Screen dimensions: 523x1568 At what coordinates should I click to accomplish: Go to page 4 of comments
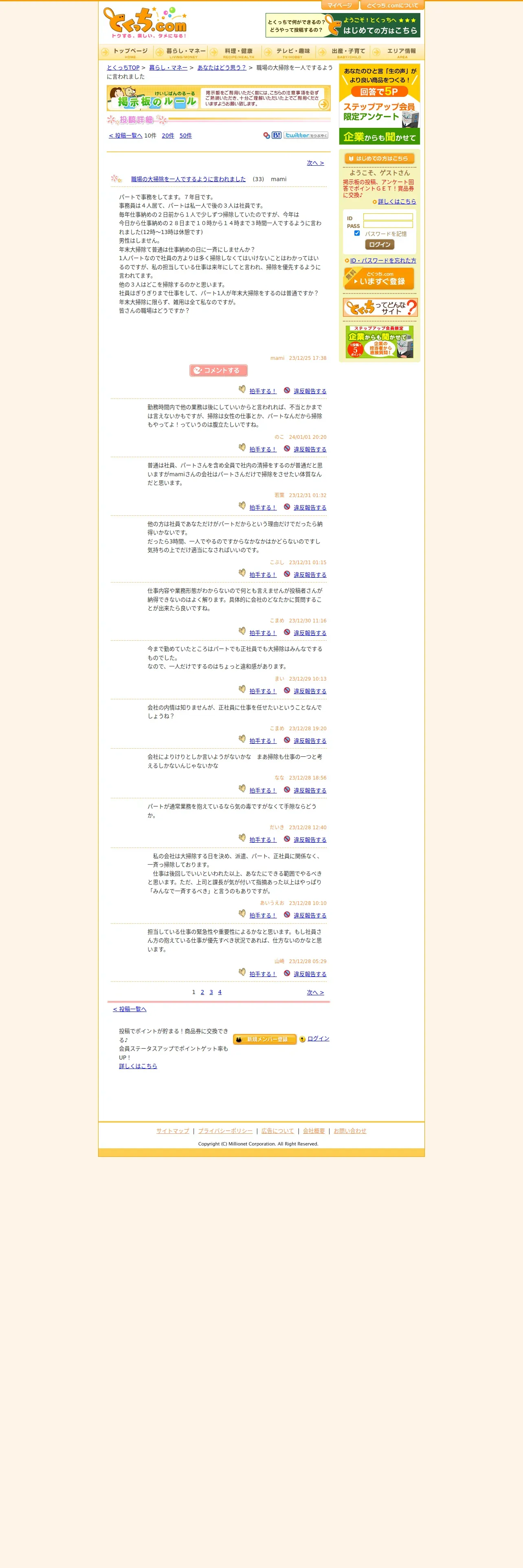[220, 992]
